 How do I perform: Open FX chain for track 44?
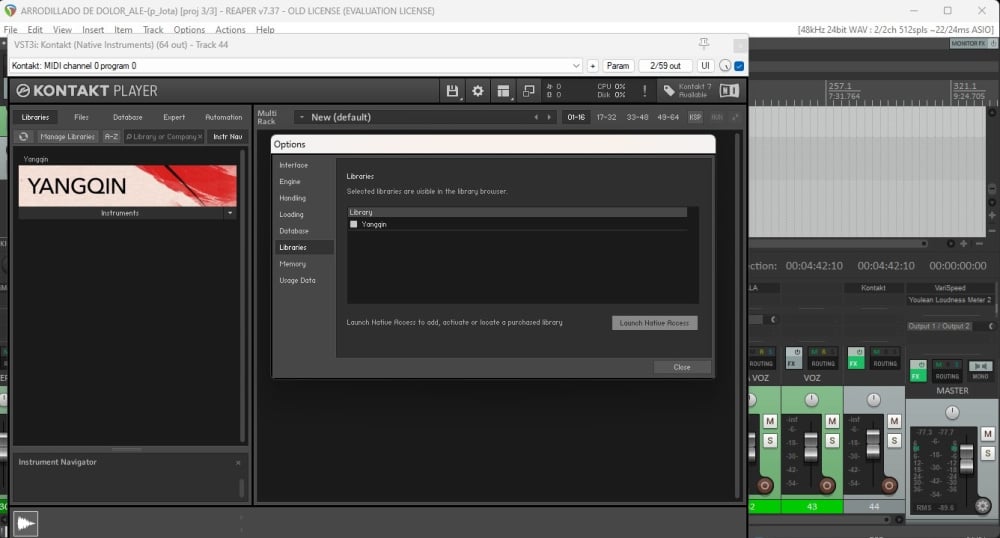point(855,363)
